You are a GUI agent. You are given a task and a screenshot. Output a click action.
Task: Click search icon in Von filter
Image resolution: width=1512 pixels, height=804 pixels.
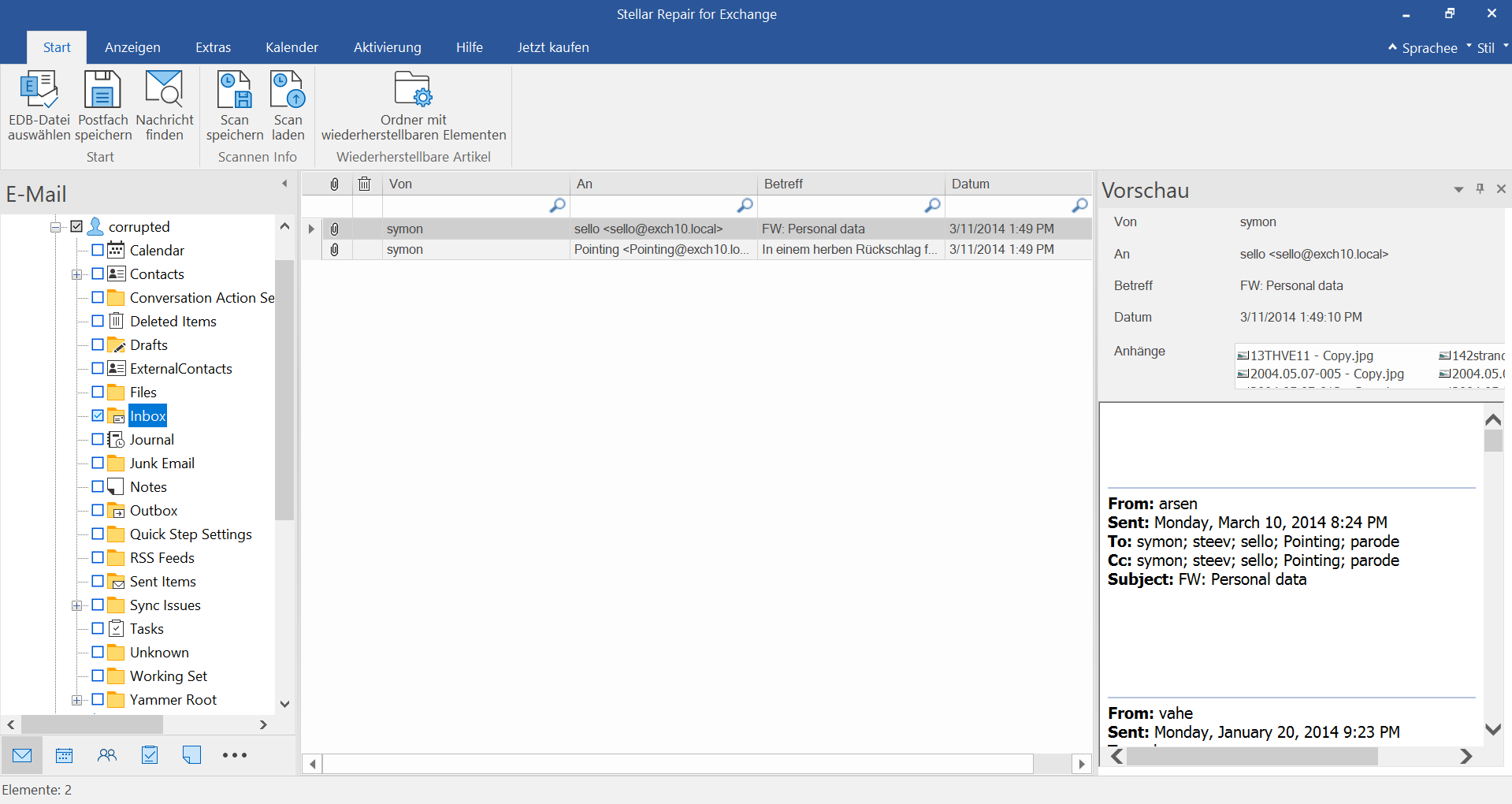point(557,205)
